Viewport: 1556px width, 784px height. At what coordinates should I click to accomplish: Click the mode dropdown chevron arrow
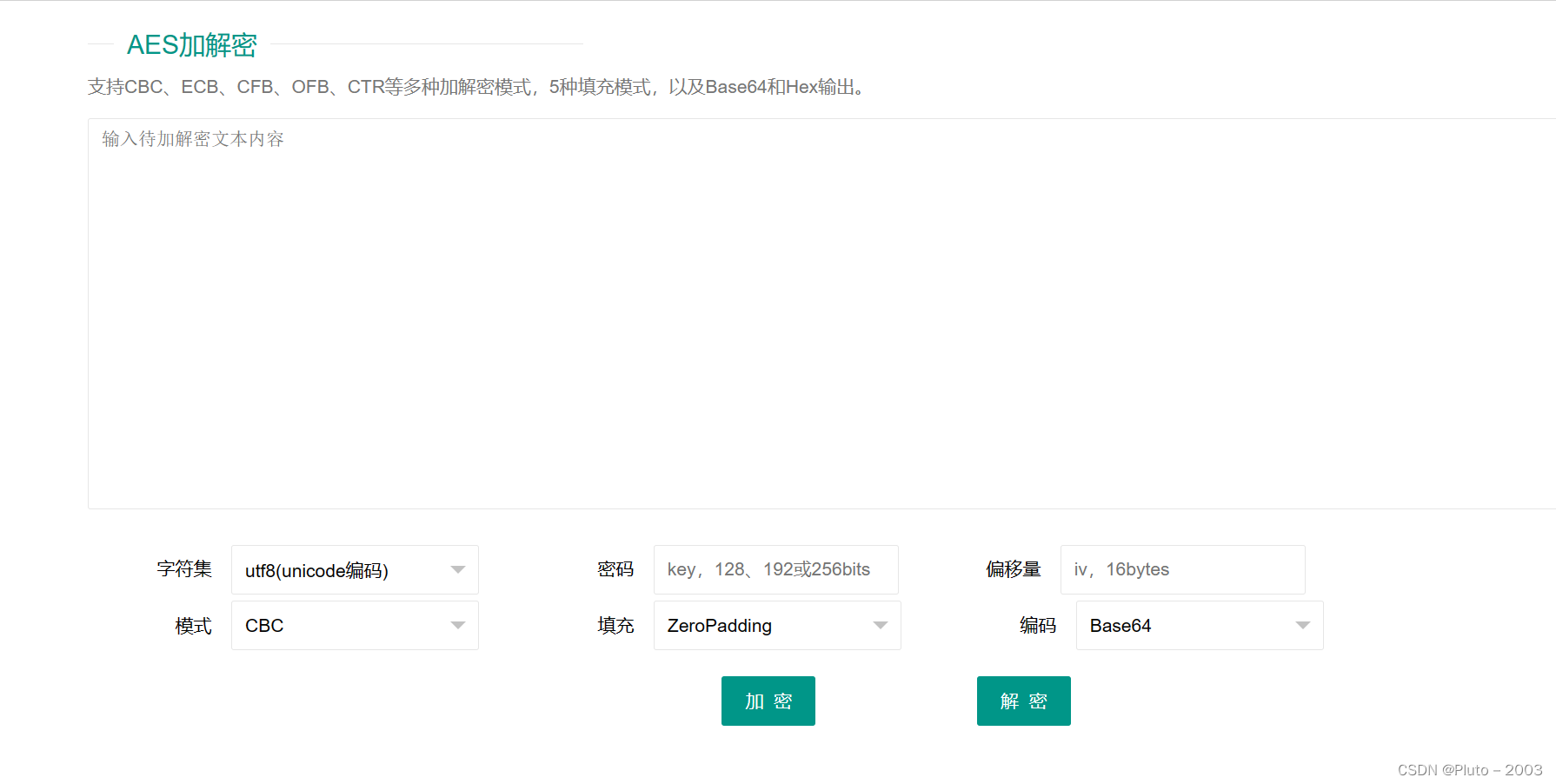[458, 625]
